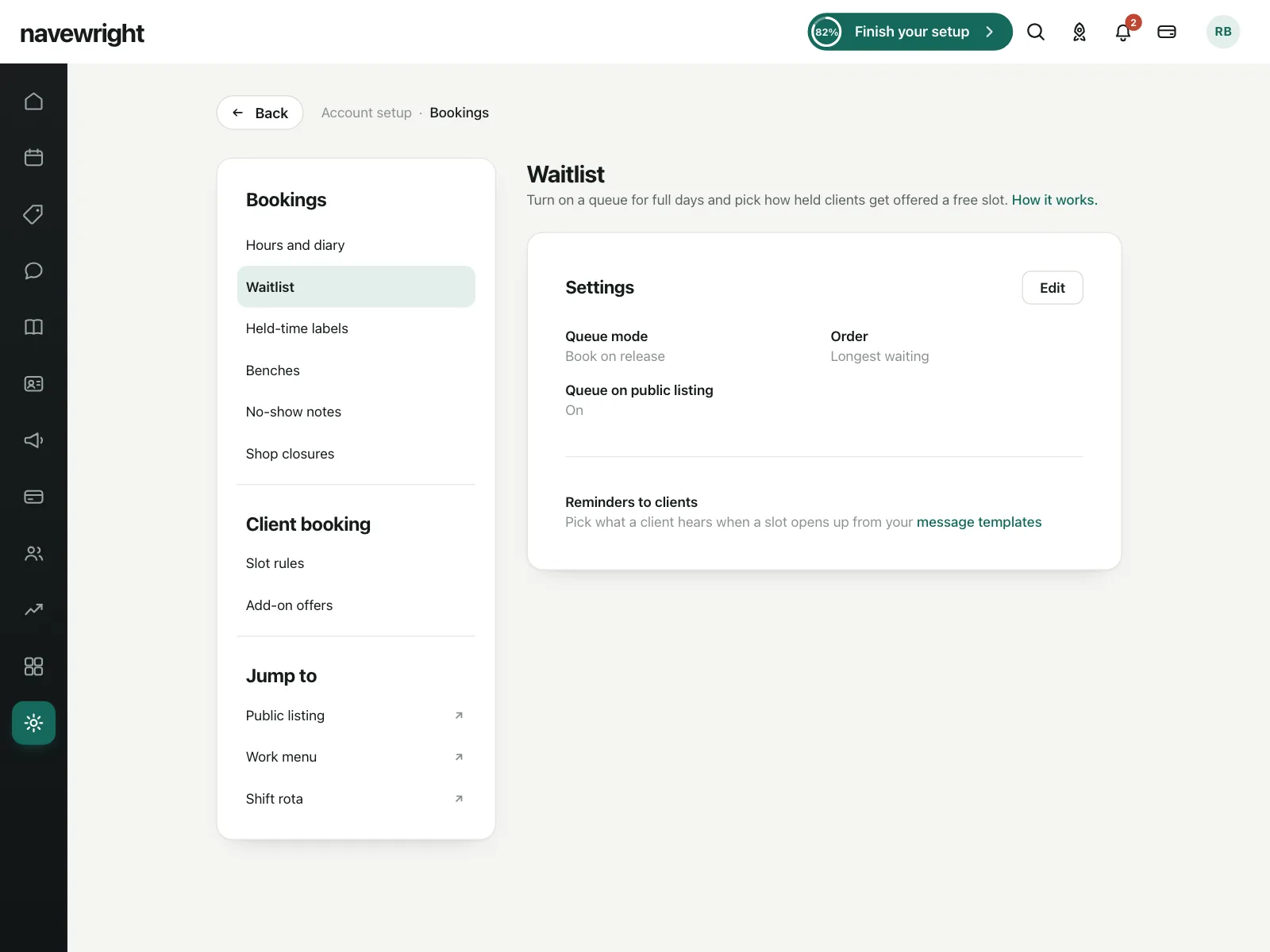
Task: Click the search magnifier icon
Action: click(1036, 32)
